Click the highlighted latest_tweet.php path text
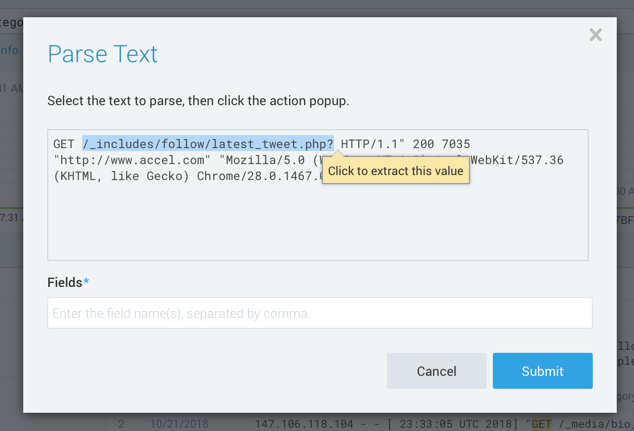The height and width of the screenshot is (431, 634). [x=208, y=144]
